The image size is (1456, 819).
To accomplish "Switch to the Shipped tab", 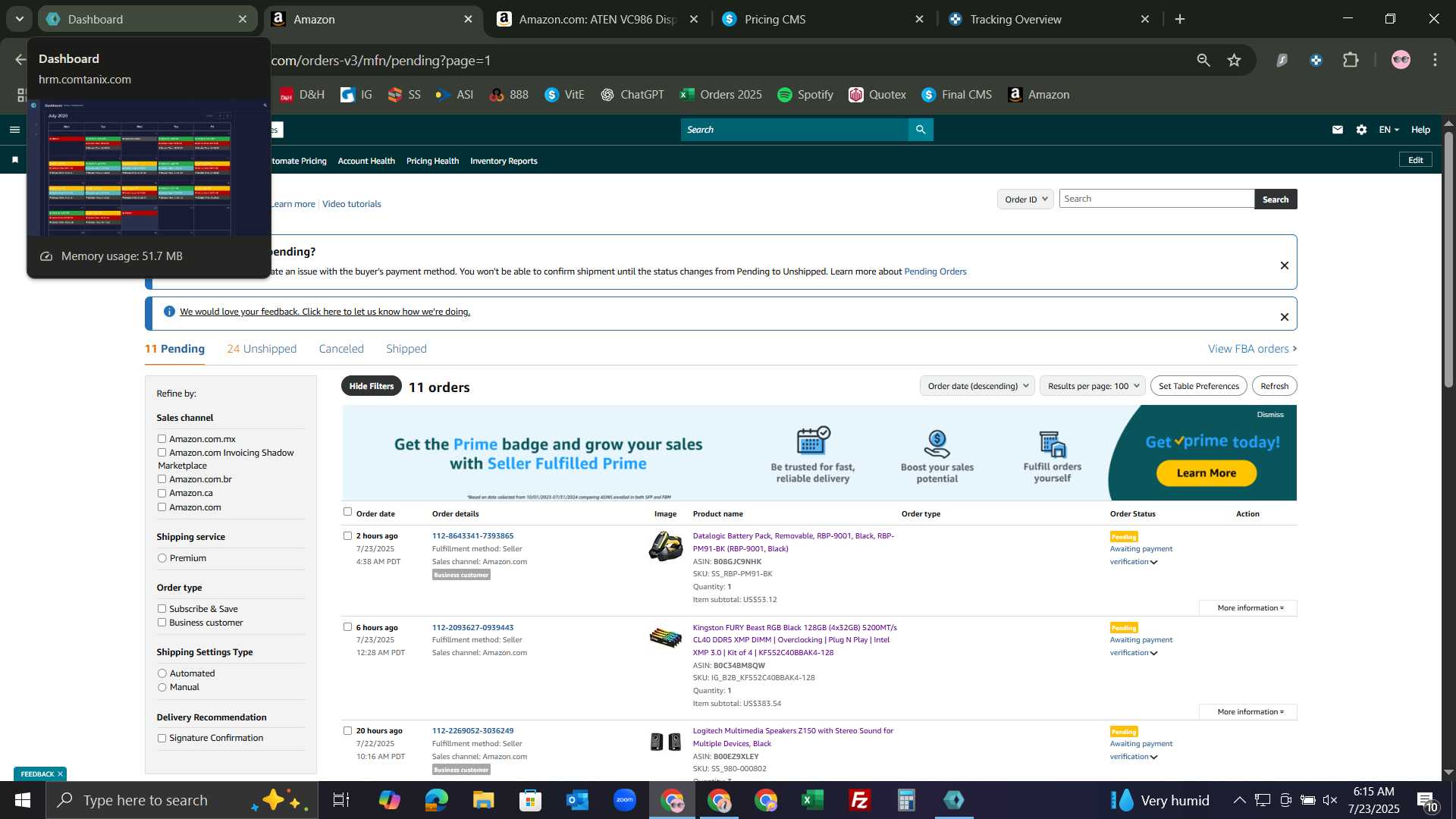I will [x=406, y=349].
